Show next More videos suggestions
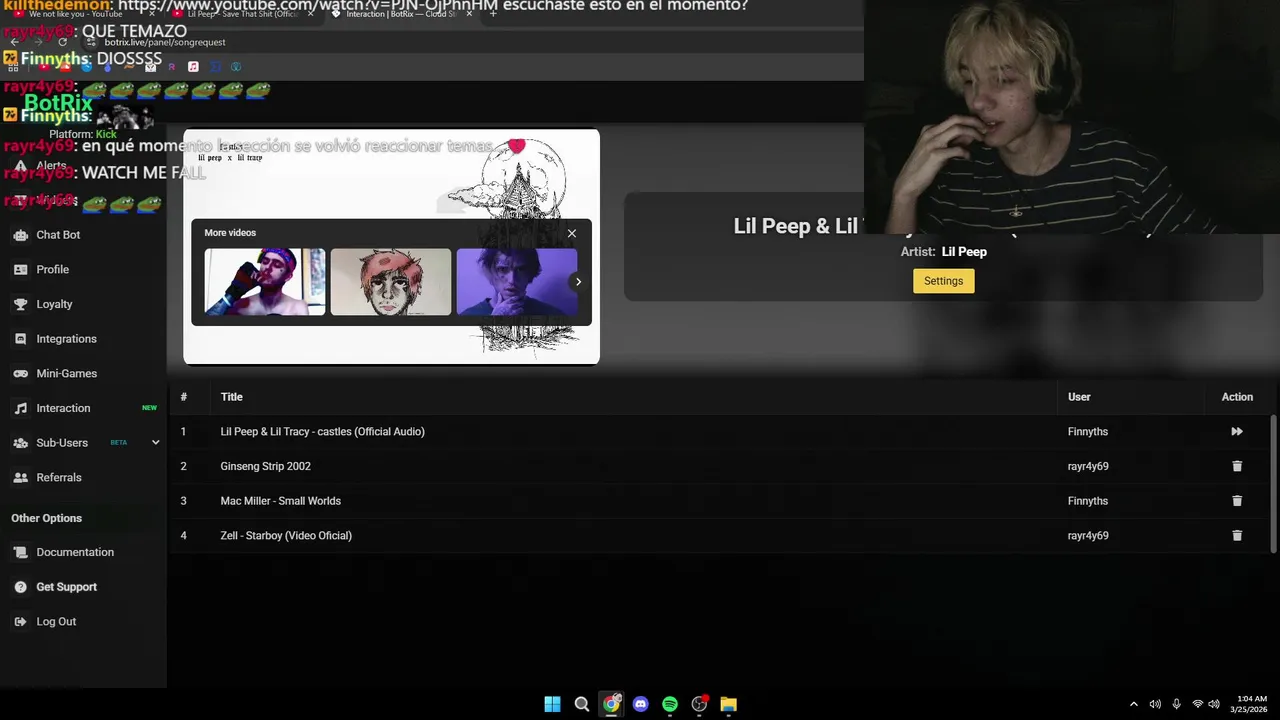Viewport: 1280px width, 720px height. click(578, 282)
